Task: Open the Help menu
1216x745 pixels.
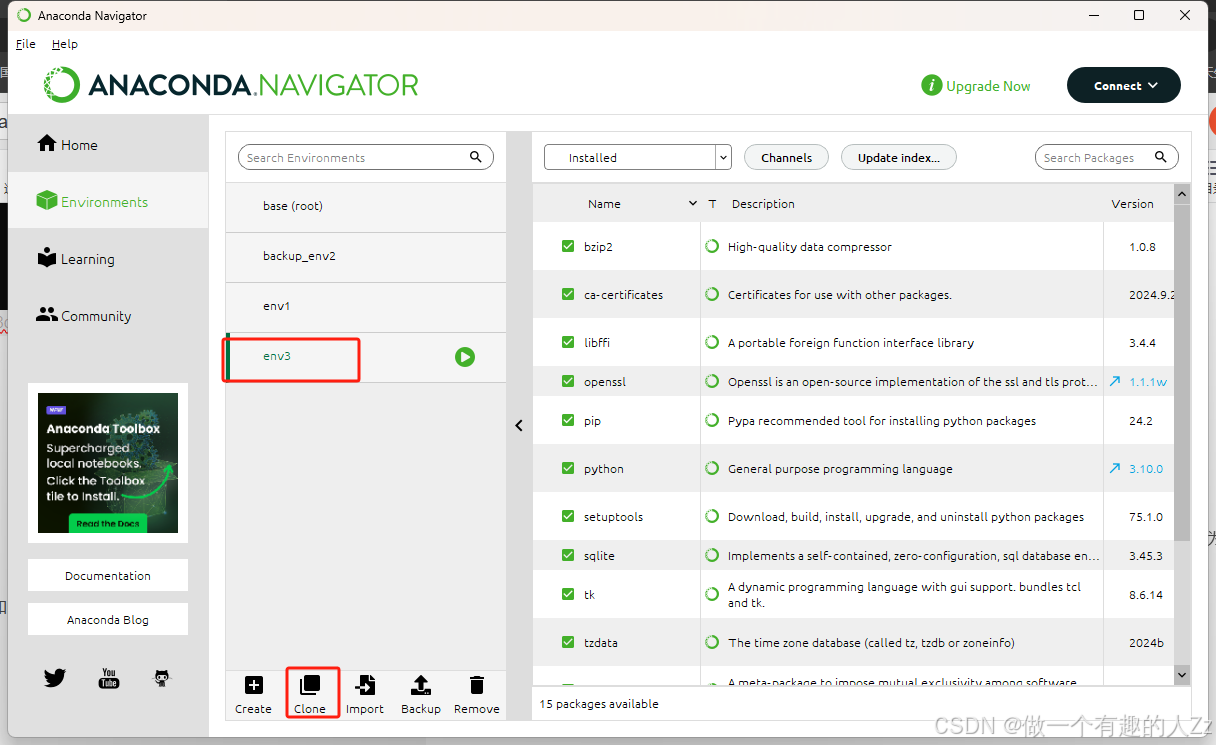Action: tap(65, 44)
